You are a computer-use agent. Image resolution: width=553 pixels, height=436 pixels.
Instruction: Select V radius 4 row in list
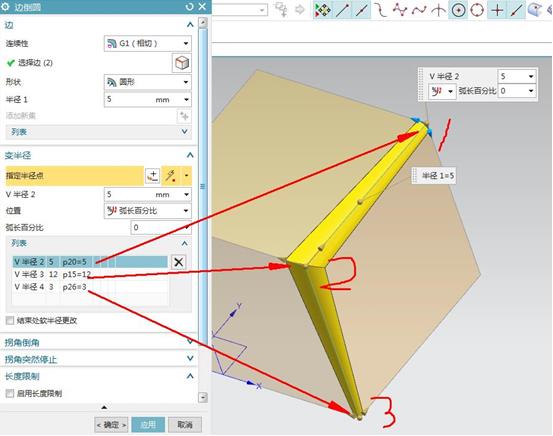coord(90,287)
